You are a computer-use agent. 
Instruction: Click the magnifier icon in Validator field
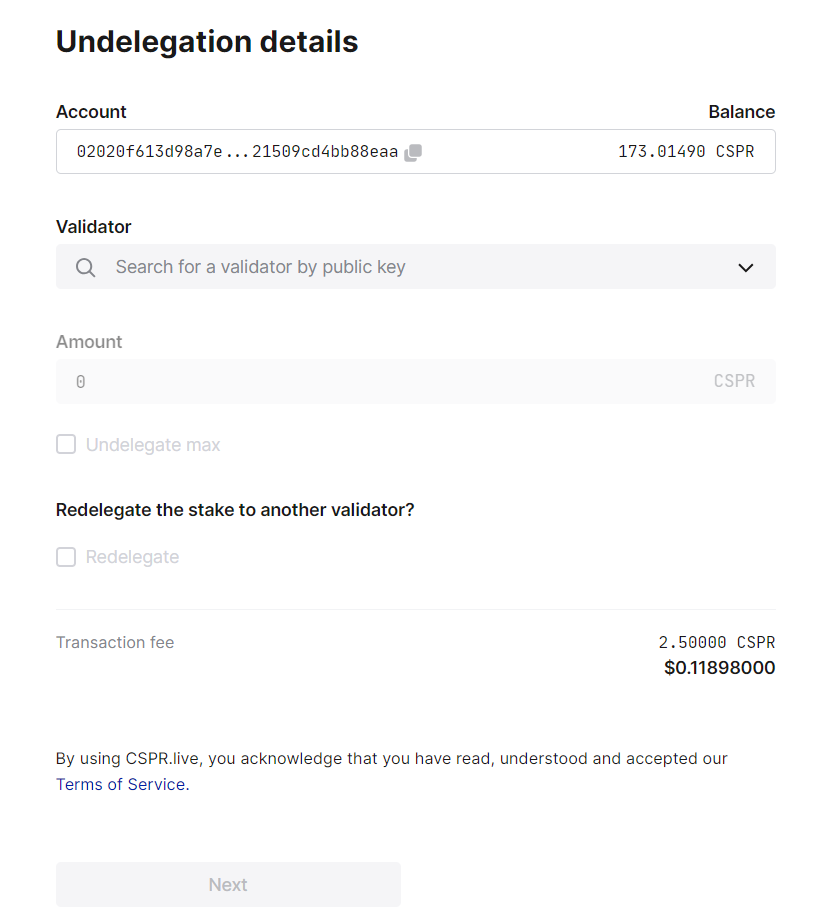[86, 267]
